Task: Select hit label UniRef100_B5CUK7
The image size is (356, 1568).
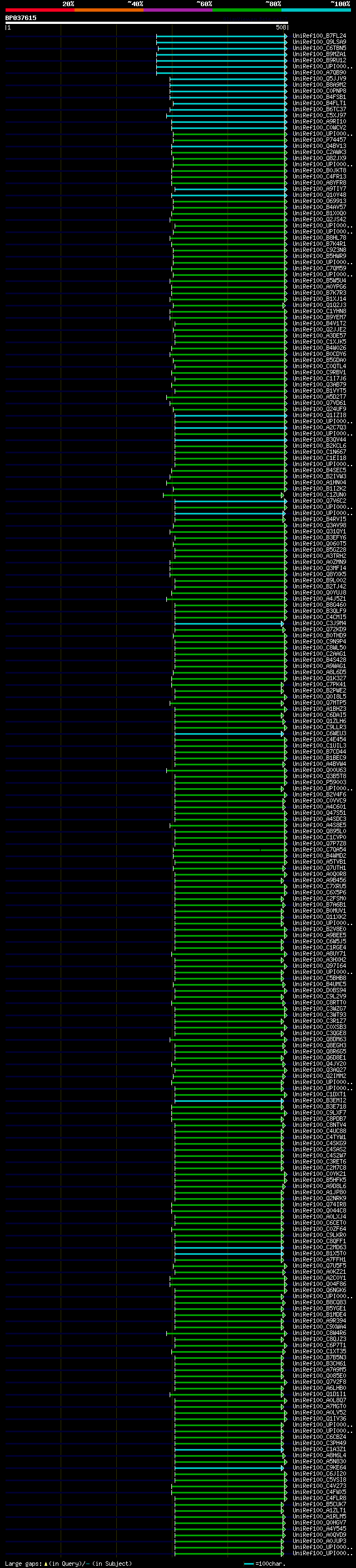Action: point(319,1505)
